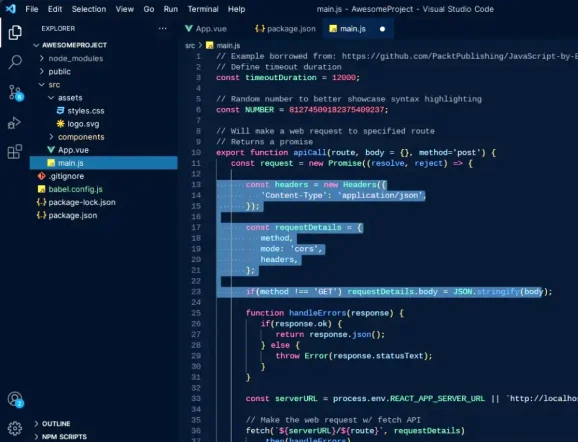The width and height of the screenshot is (578, 442).
Task: Click the unsaved dot on main.js tab
Action: click(x=382, y=29)
